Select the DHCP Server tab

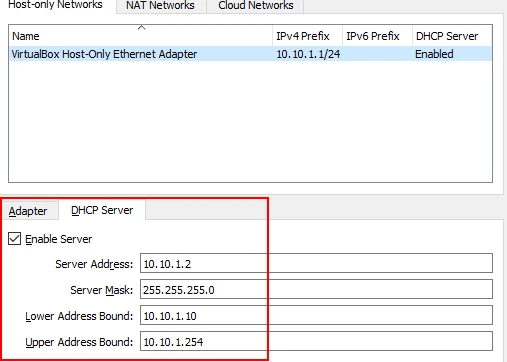pyautogui.click(x=102, y=210)
